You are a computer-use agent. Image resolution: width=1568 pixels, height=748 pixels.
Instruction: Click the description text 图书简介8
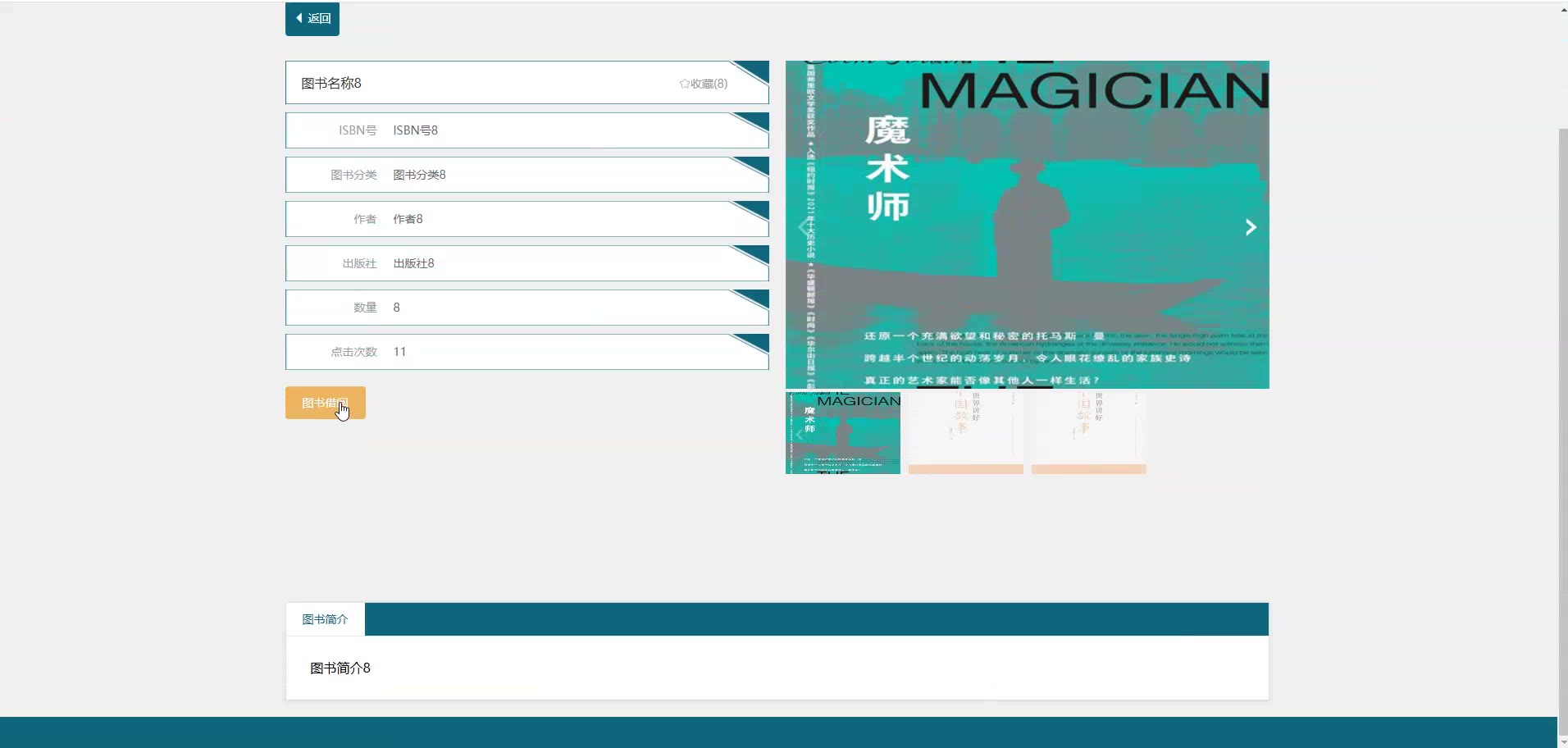coord(340,668)
